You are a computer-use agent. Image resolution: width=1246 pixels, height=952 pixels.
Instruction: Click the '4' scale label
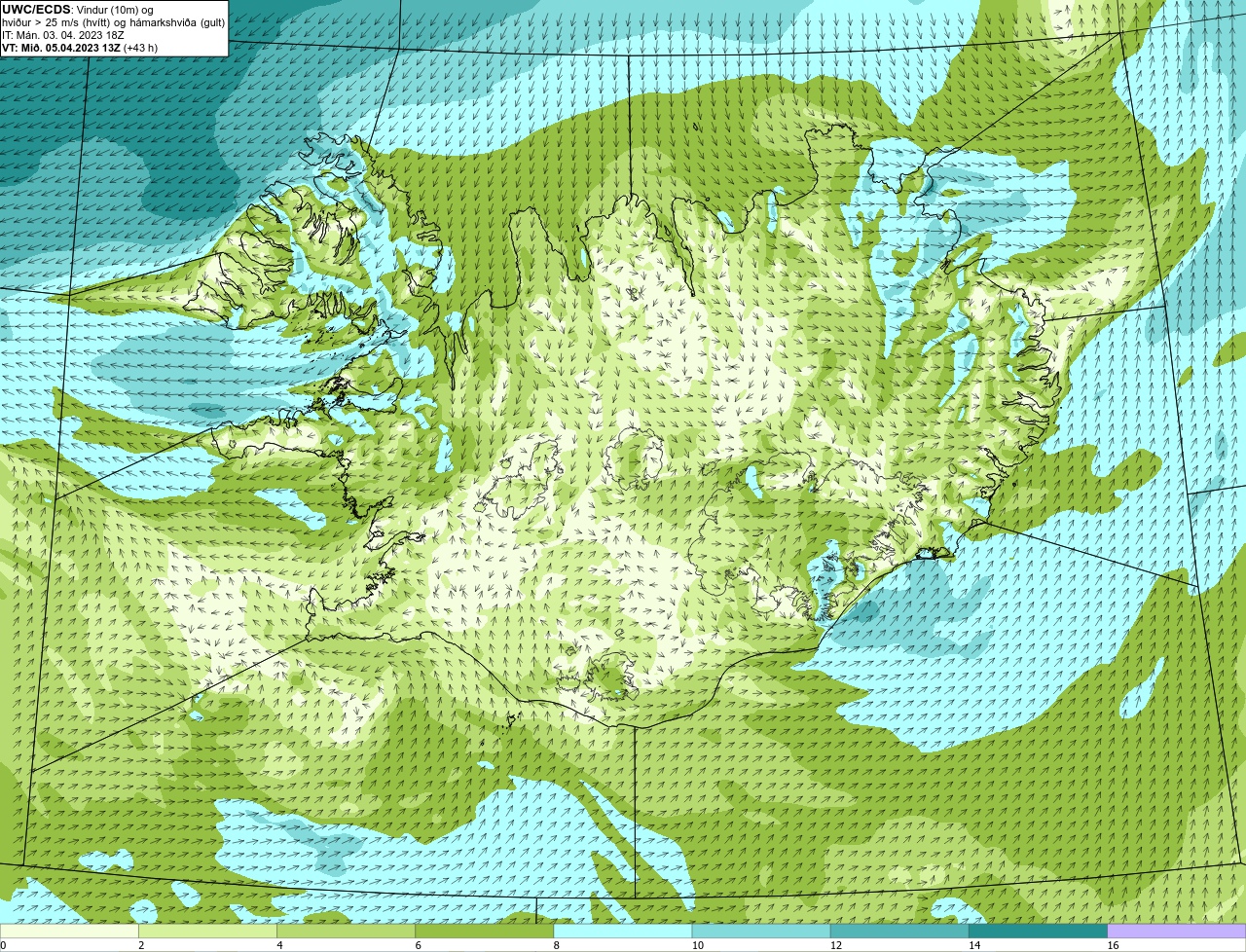(x=279, y=945)
